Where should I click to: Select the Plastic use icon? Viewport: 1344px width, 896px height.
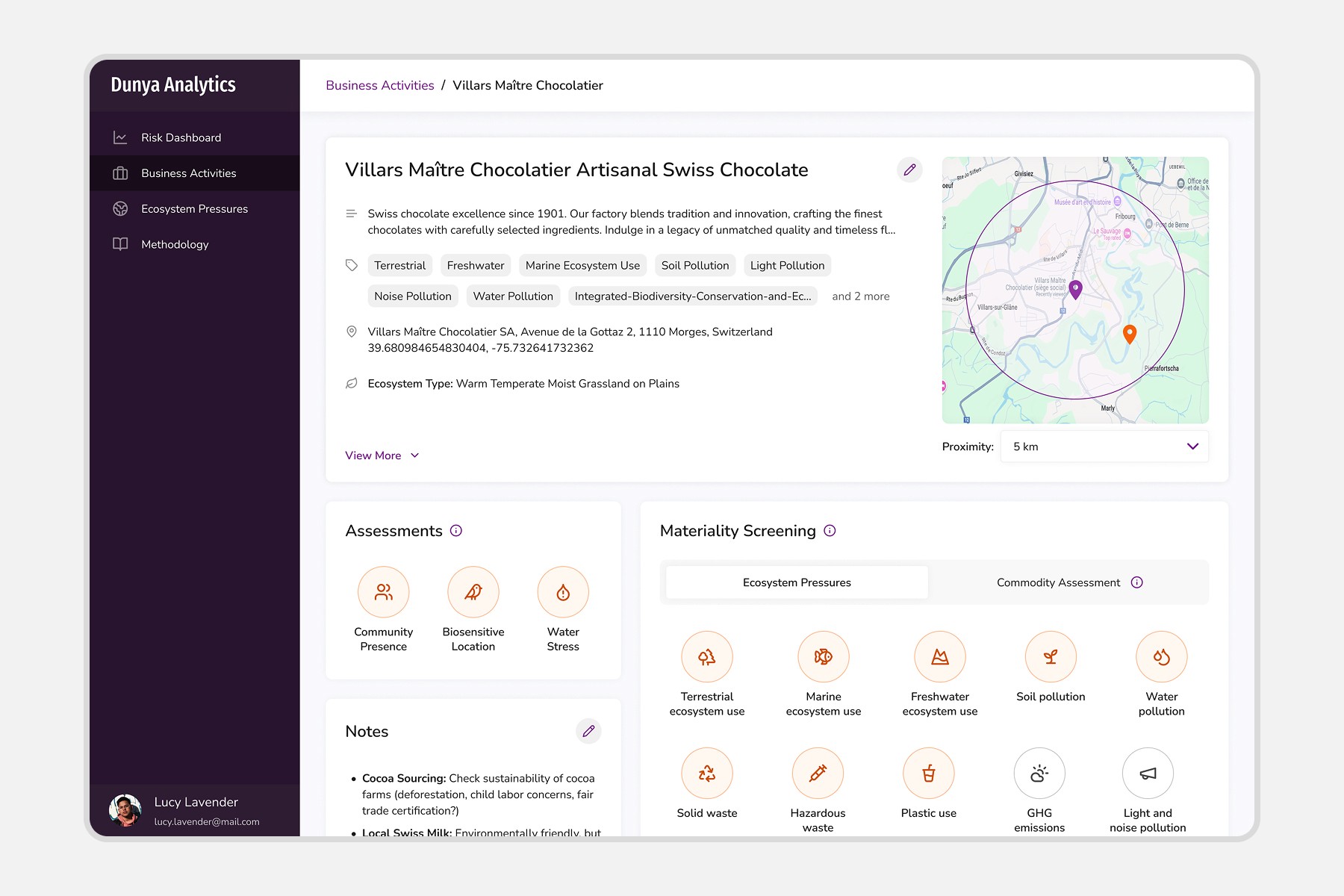(929, 774)
